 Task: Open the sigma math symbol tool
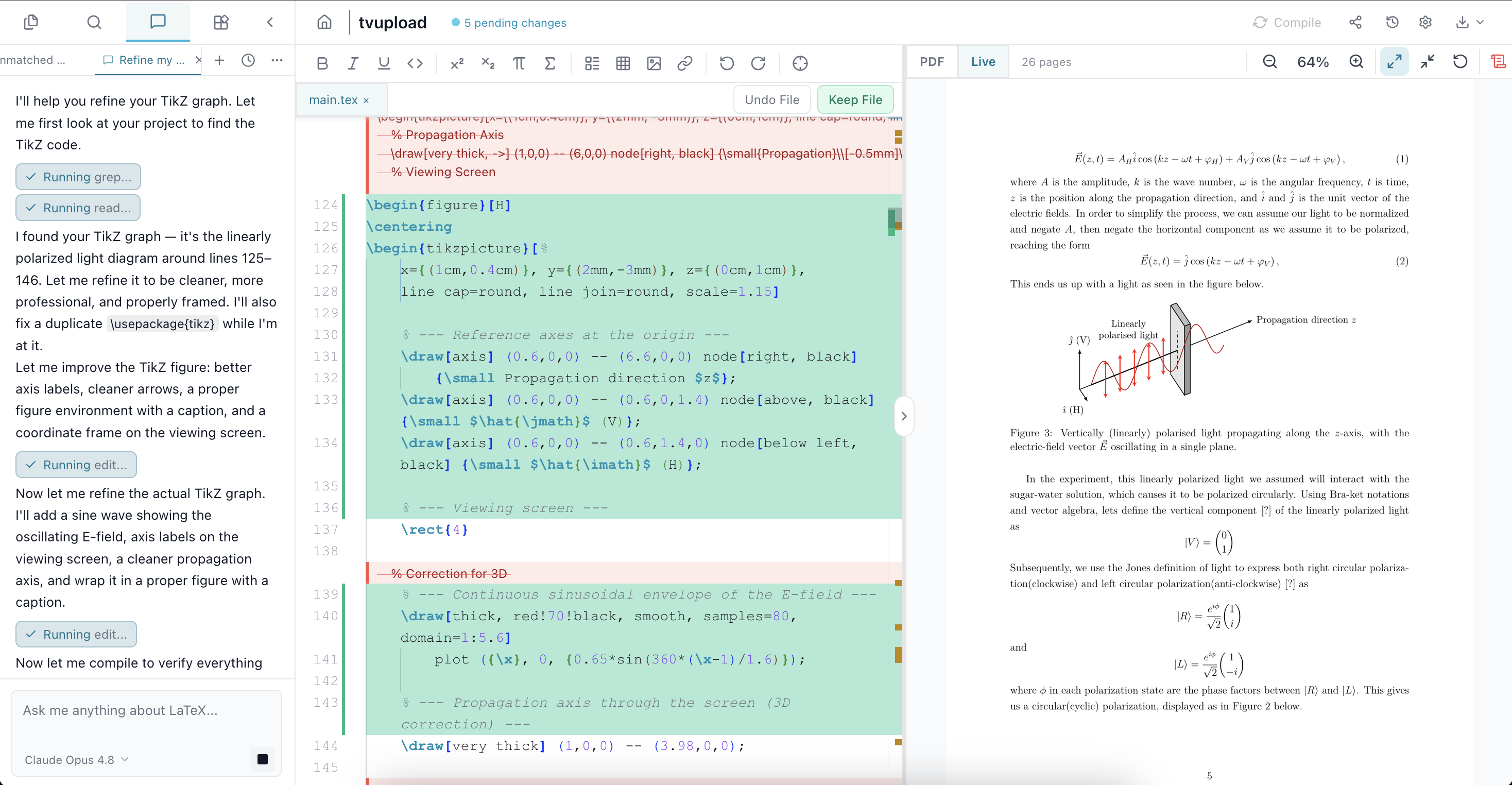coord(550,63)
